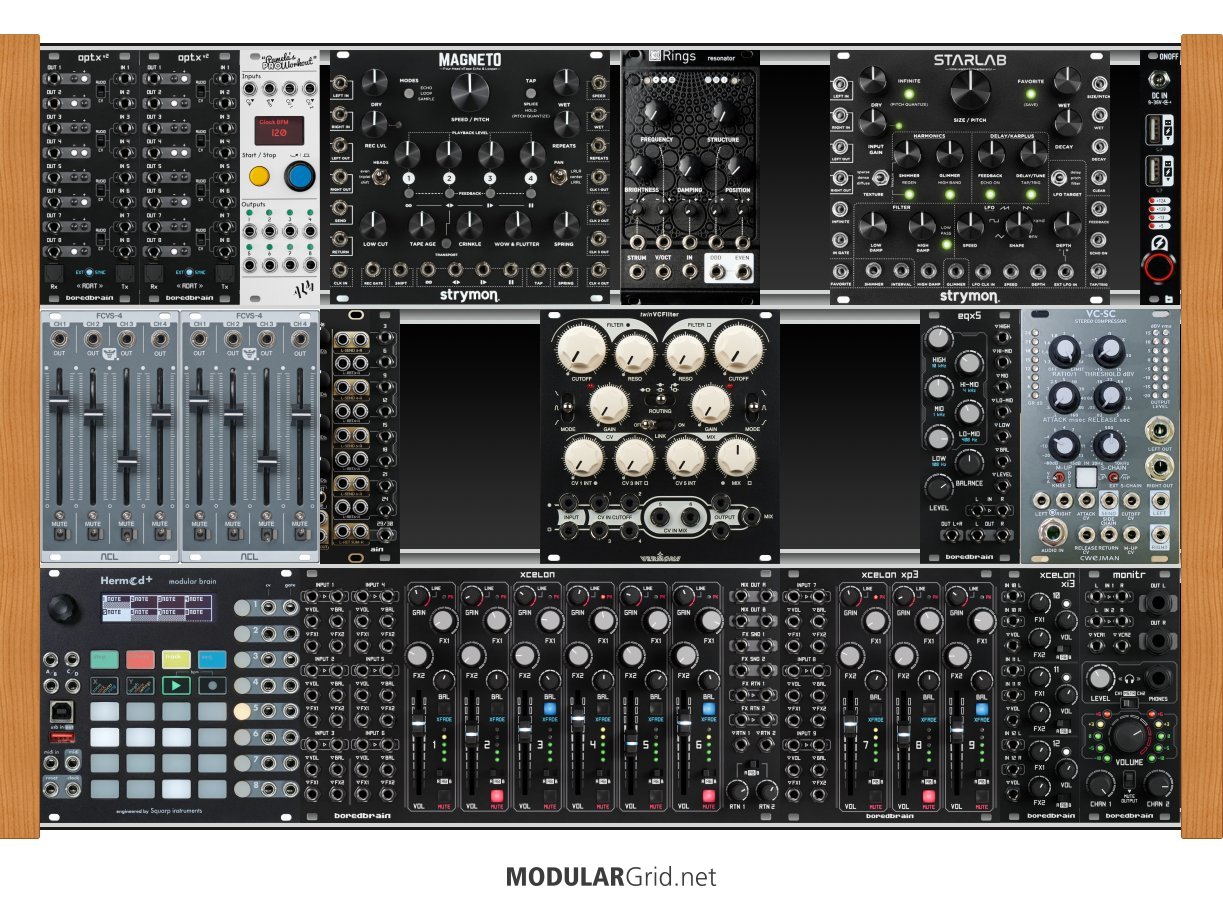Click the yellow Start/Stop button on Pamela's Workout
Viewport: 1223px width, 898px height.
(x=259, y=178)
